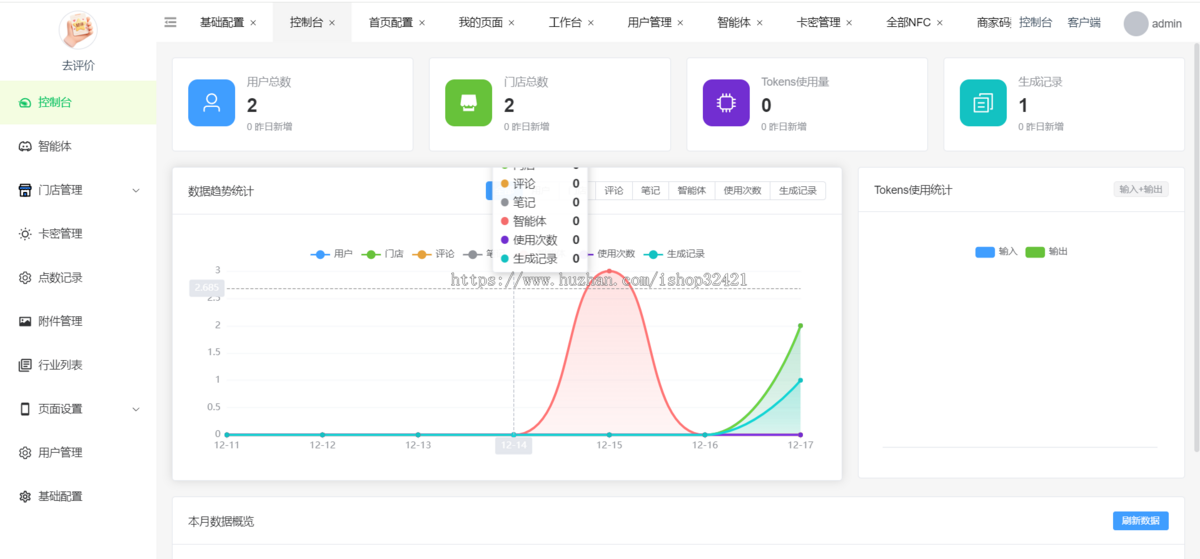Select the 生成记录 filter above the trend chart
1200x559 pixels.
[797, 190]
